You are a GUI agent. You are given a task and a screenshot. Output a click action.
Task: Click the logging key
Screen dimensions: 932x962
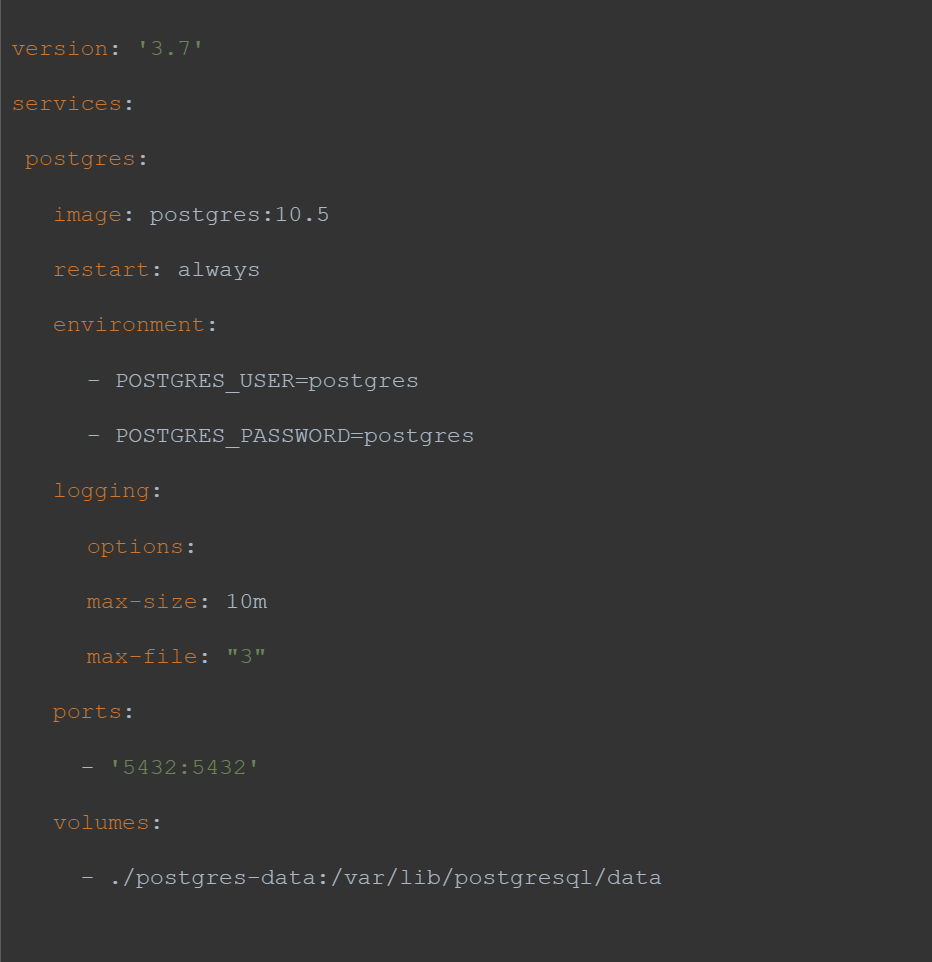(100, 491)
